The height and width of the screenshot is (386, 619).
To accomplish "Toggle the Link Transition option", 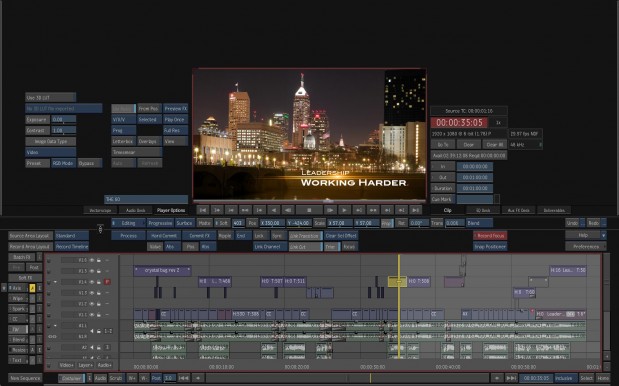I will coord(306,236).
